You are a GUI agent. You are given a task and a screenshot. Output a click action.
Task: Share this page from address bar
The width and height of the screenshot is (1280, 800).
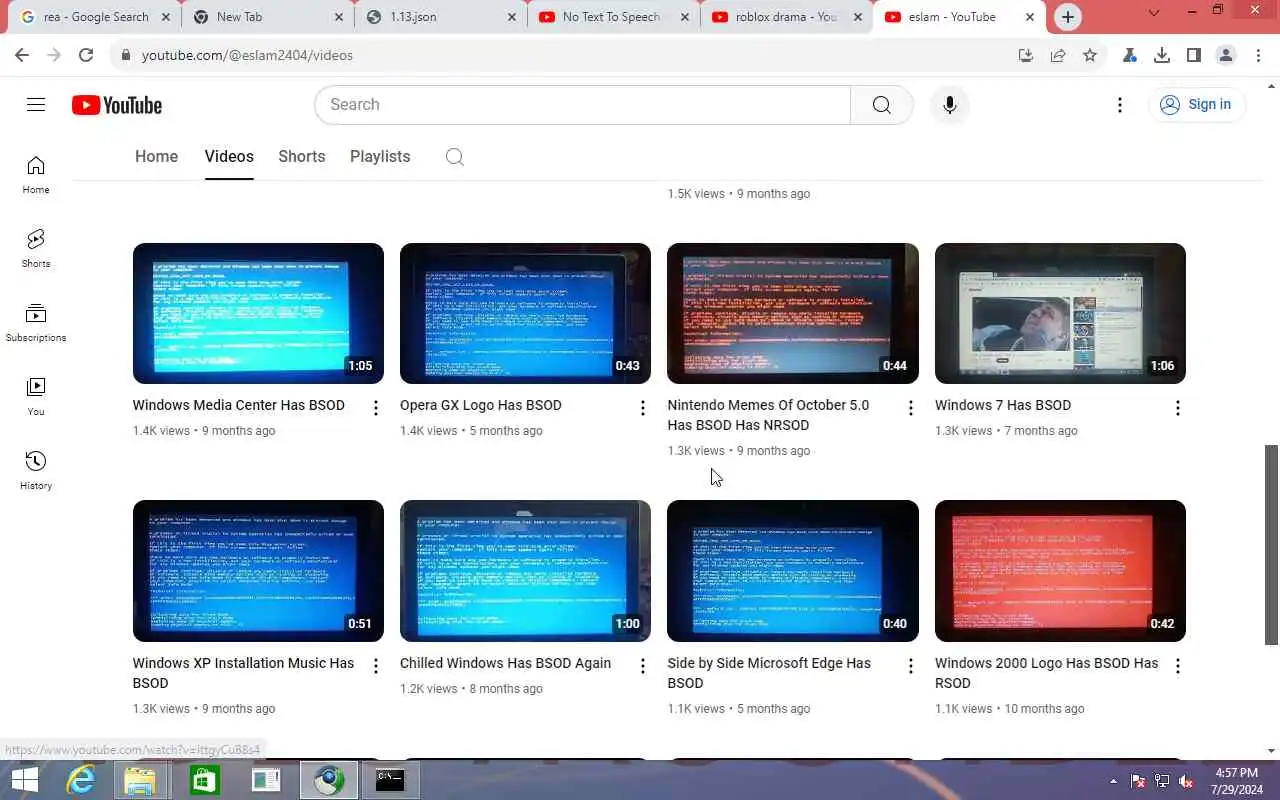point(1058,56)
